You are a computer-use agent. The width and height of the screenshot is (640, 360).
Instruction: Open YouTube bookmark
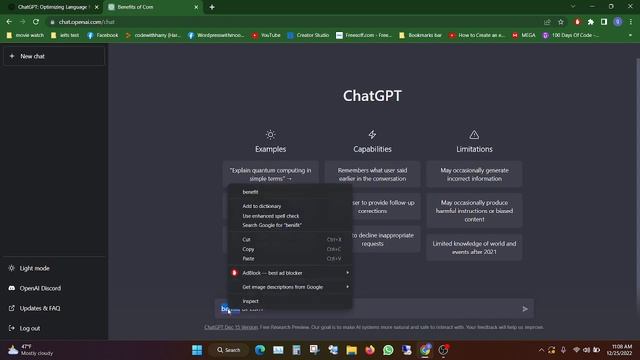click(x=266, y=35)
